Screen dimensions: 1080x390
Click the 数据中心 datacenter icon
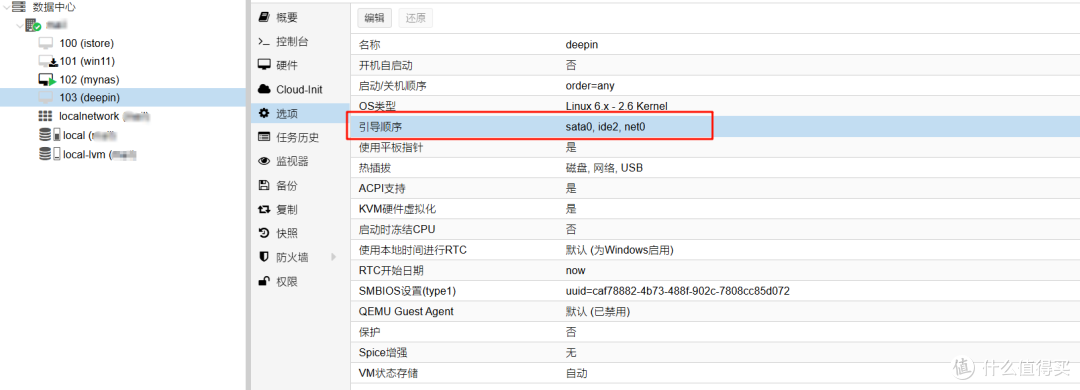coord(18,7)
